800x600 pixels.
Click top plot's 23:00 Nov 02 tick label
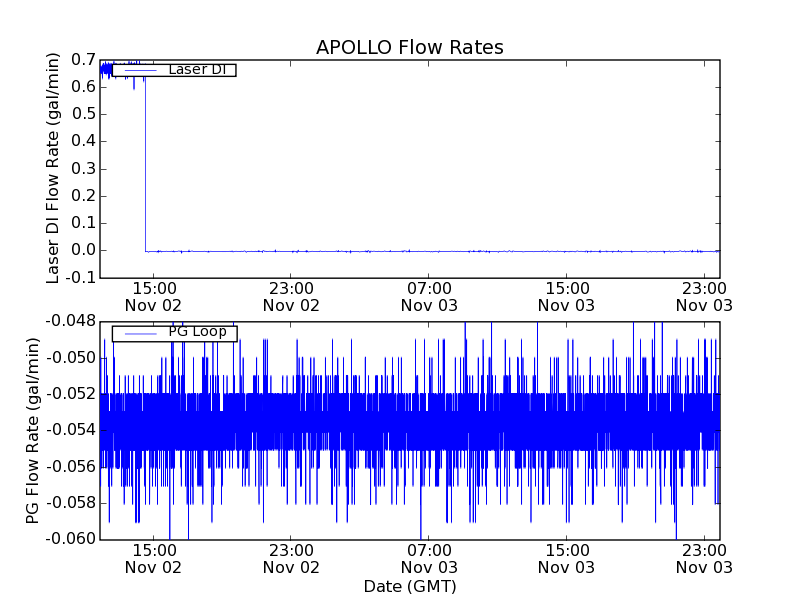(x=291, y=296)
